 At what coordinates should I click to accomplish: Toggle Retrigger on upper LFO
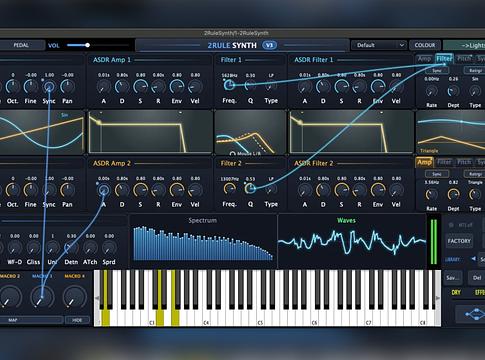(475, 71)
